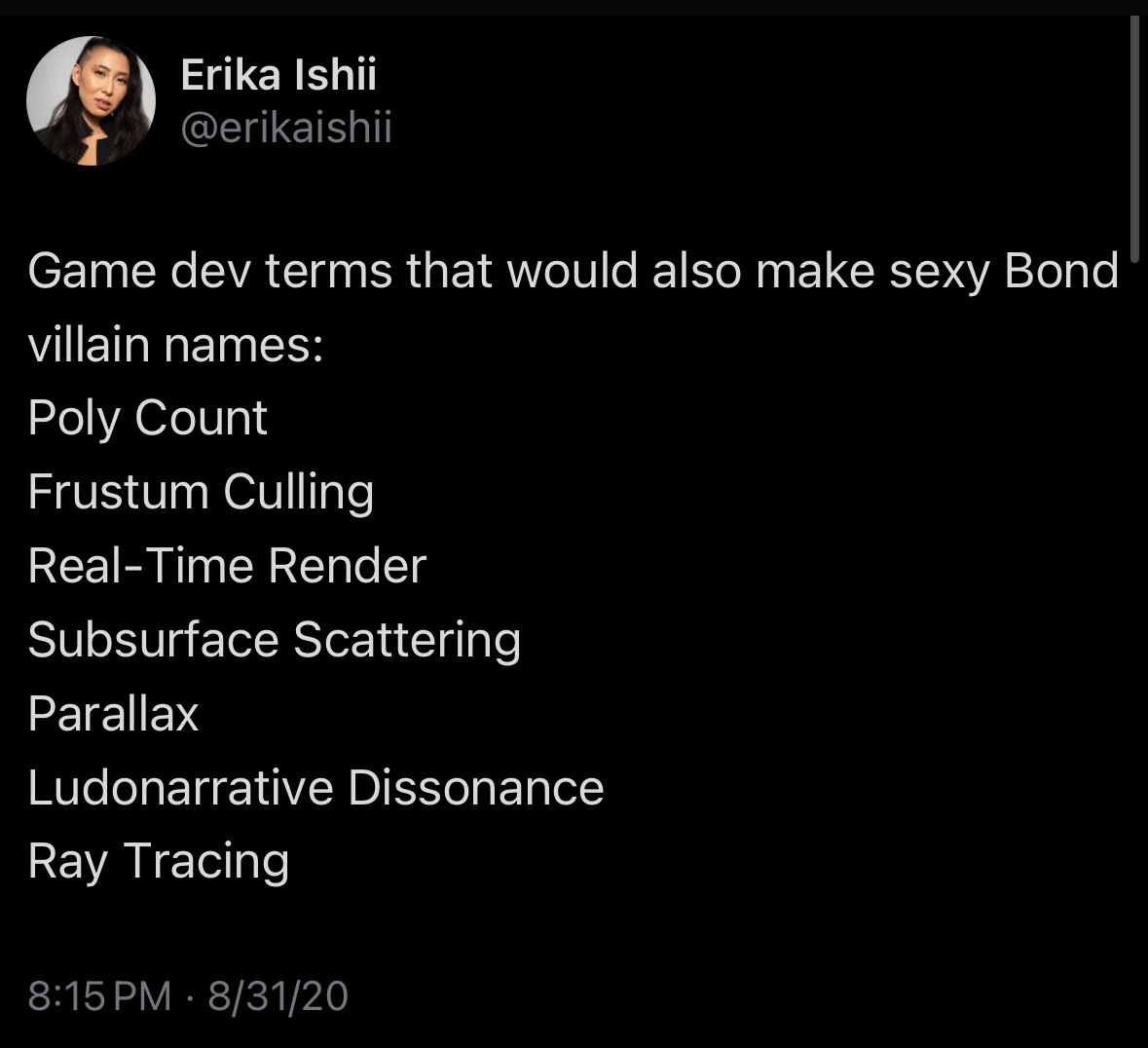Click the word Bond in the tweet

[x=1061, y=271]
